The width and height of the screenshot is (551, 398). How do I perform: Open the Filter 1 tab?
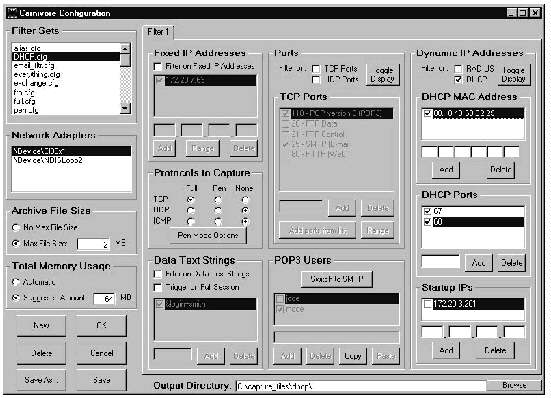tap(158, 32)
